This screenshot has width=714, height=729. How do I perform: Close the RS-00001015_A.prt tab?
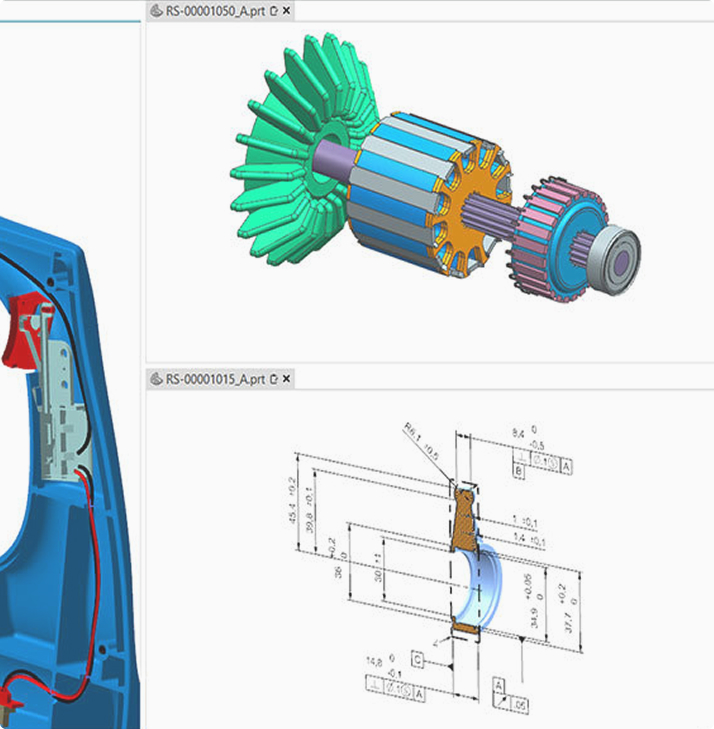(286, 378)
